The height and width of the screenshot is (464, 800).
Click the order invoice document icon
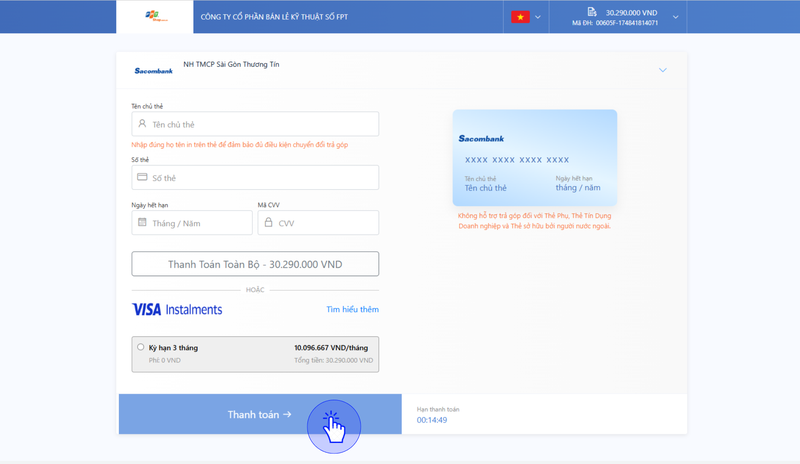pos(592,12)
